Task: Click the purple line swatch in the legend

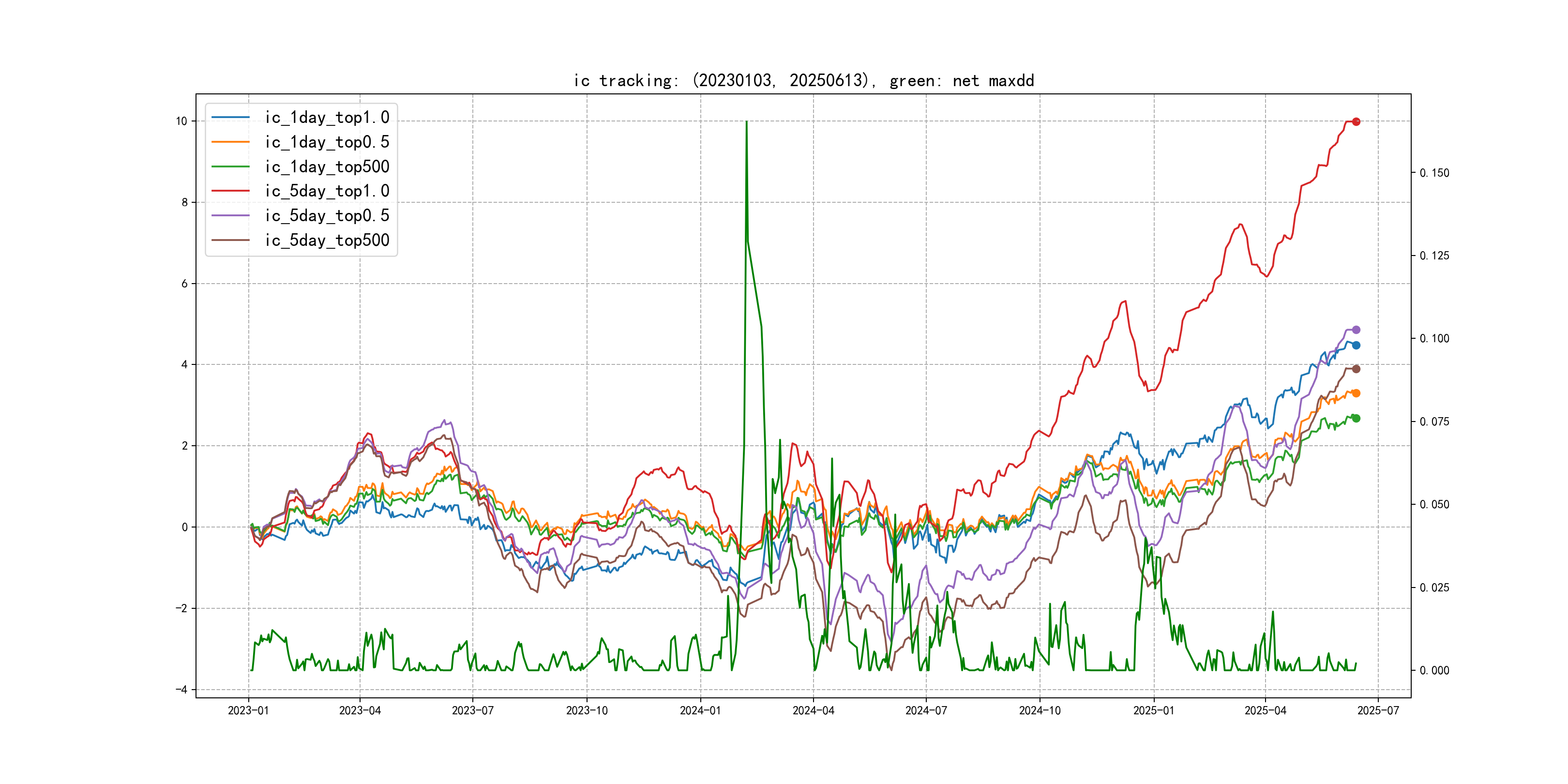Action: (230, 215)
